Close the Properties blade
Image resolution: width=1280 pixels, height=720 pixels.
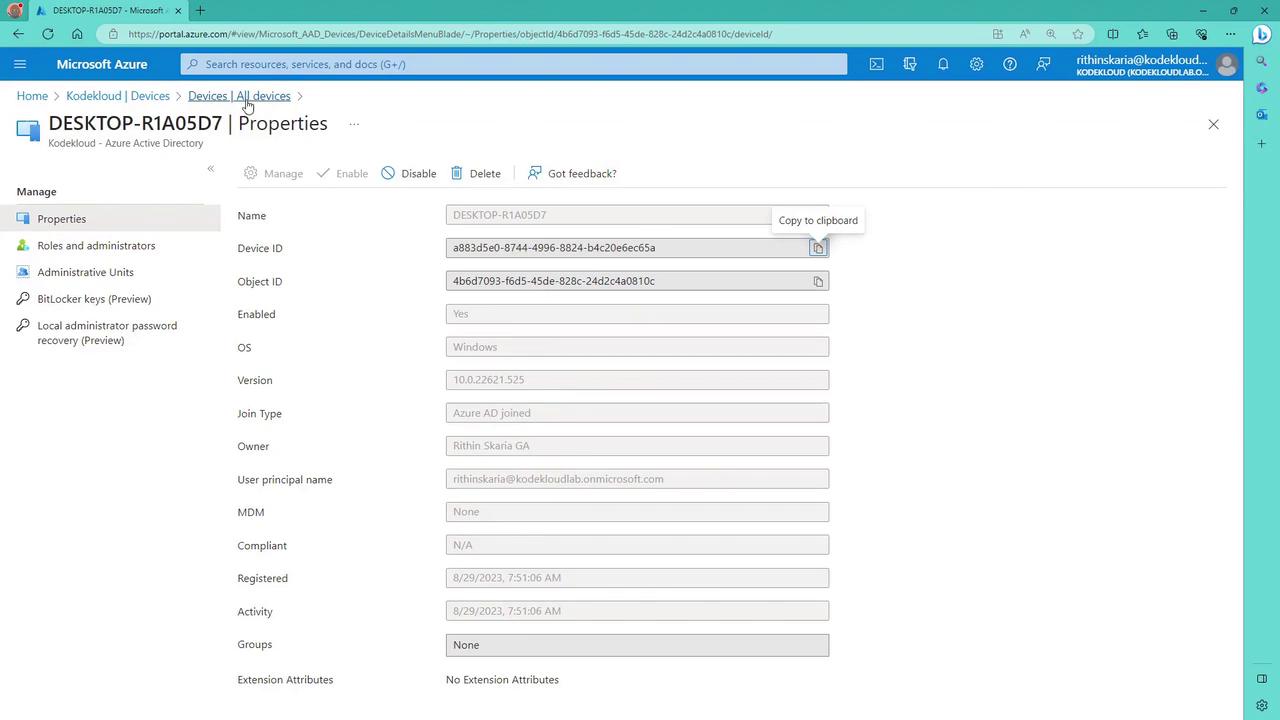tap(1213, 124)
